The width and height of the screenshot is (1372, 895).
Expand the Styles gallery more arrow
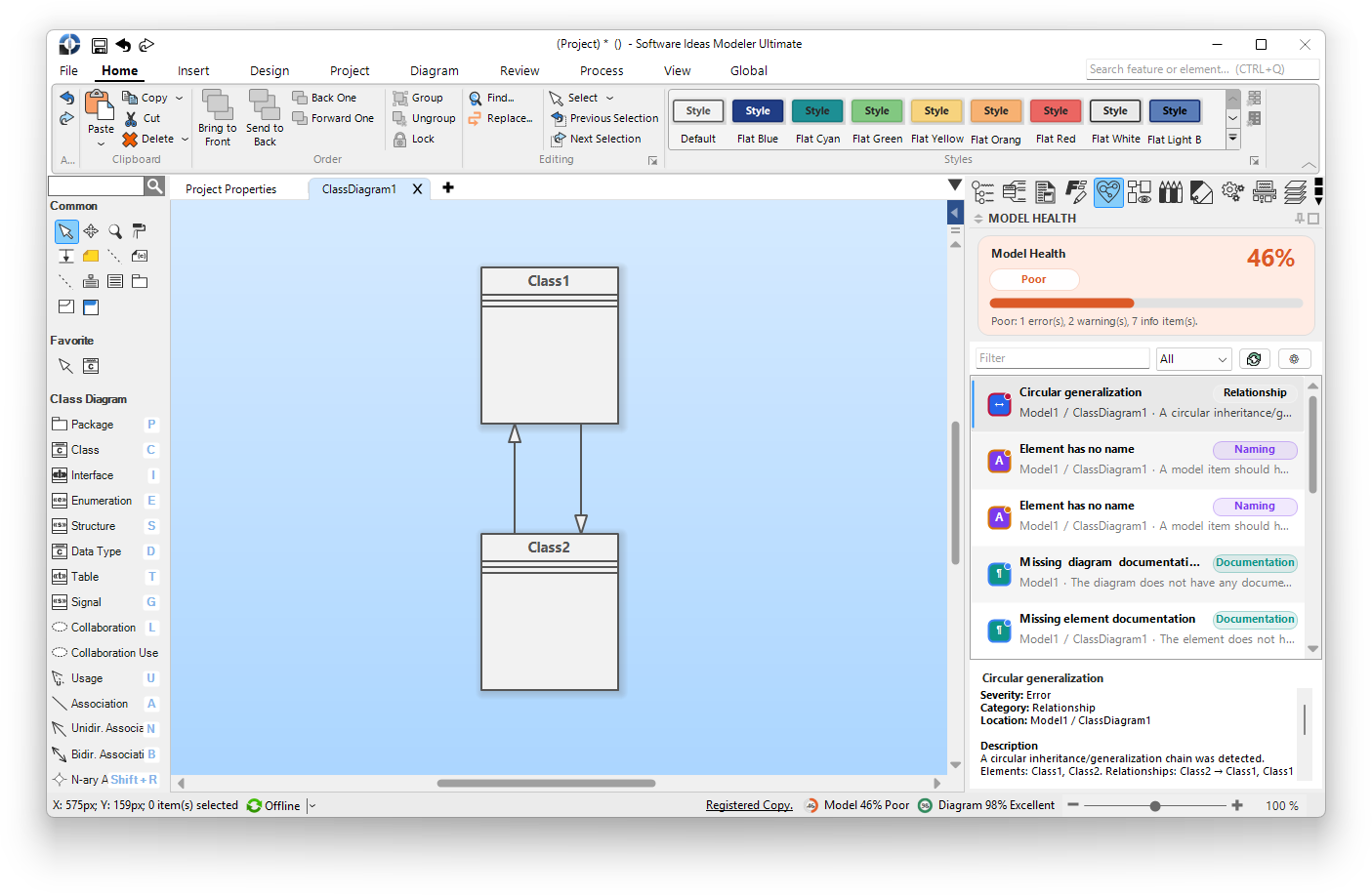[x=1233, y=139]
